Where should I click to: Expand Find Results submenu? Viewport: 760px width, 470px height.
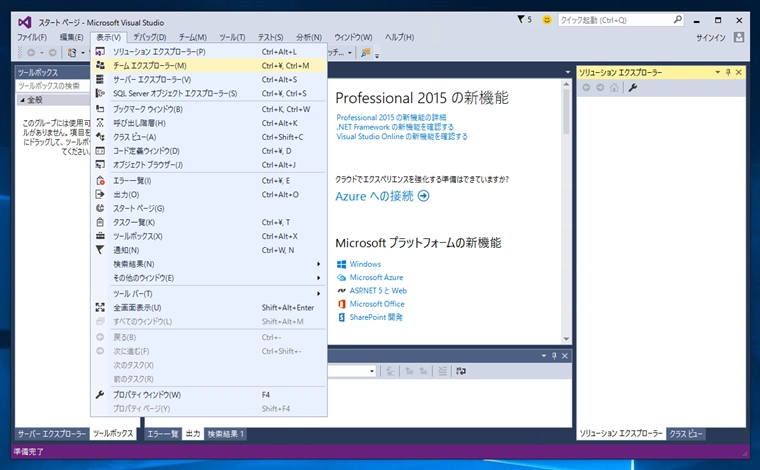coord(318,264)
